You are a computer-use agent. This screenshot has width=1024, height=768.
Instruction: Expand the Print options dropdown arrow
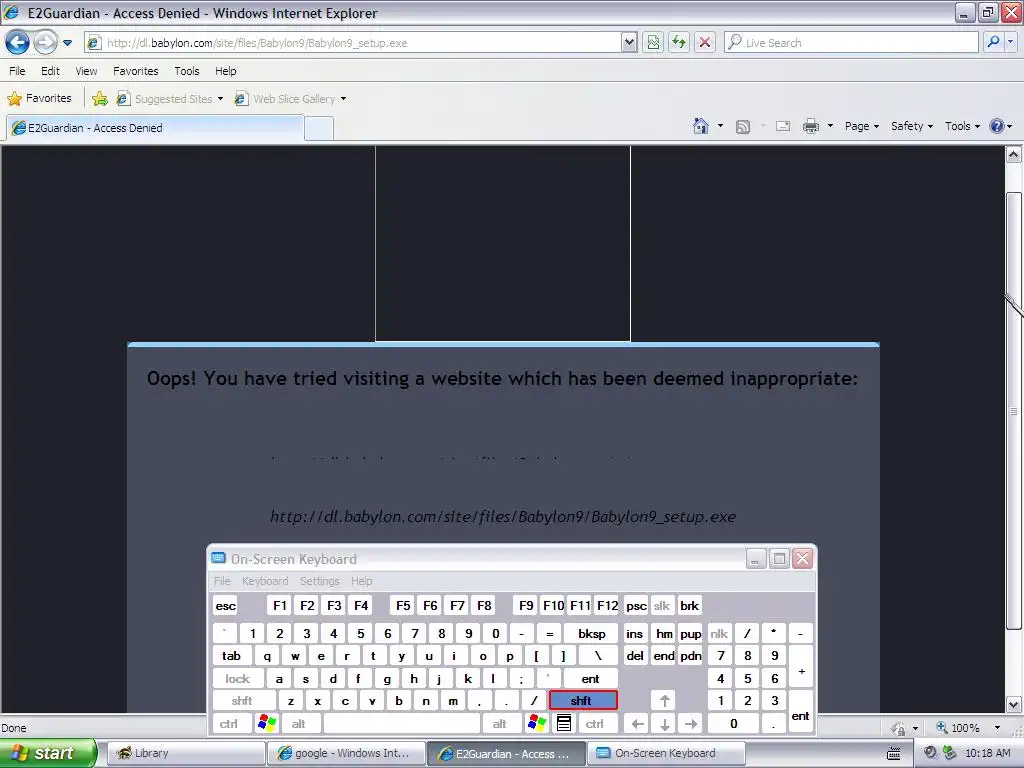(830, 126)
